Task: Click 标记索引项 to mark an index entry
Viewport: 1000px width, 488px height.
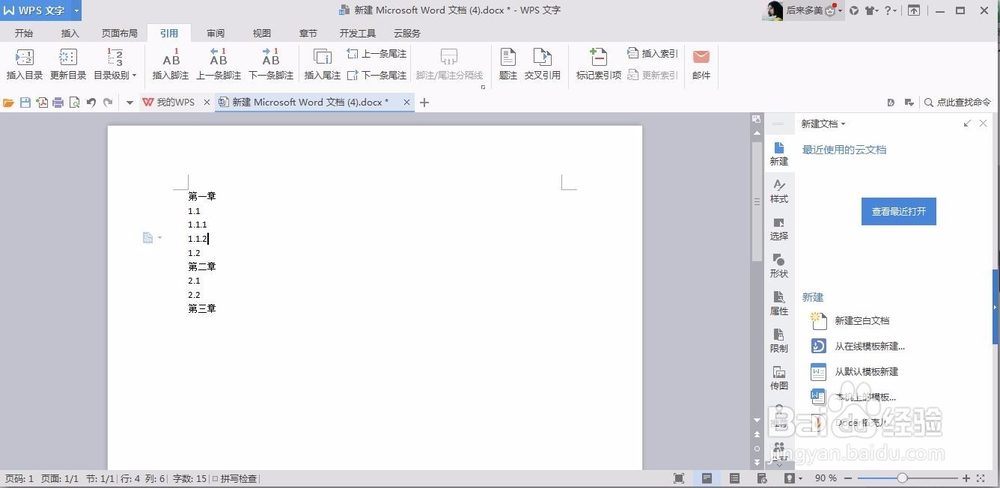Action: [x=598, y=64]
